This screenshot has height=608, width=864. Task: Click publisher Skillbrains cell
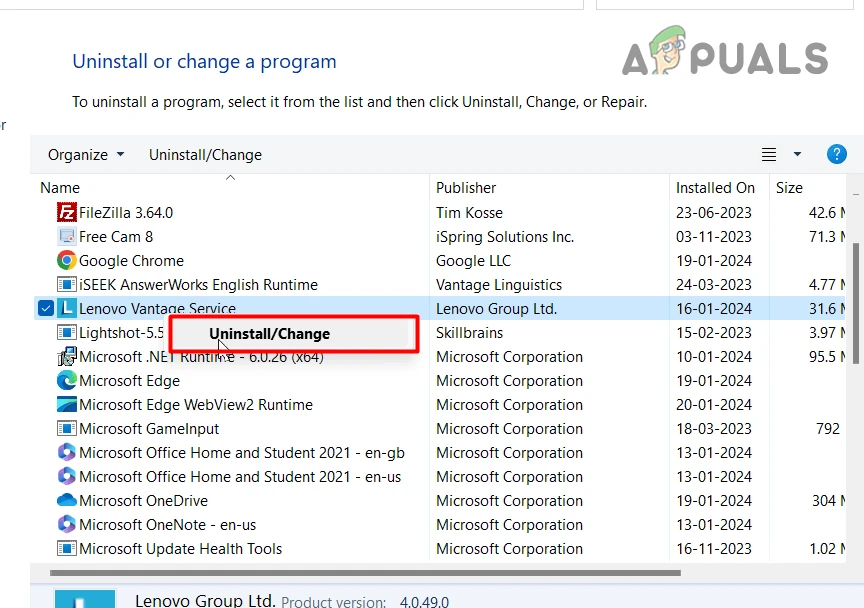click(x=469, y=333)
